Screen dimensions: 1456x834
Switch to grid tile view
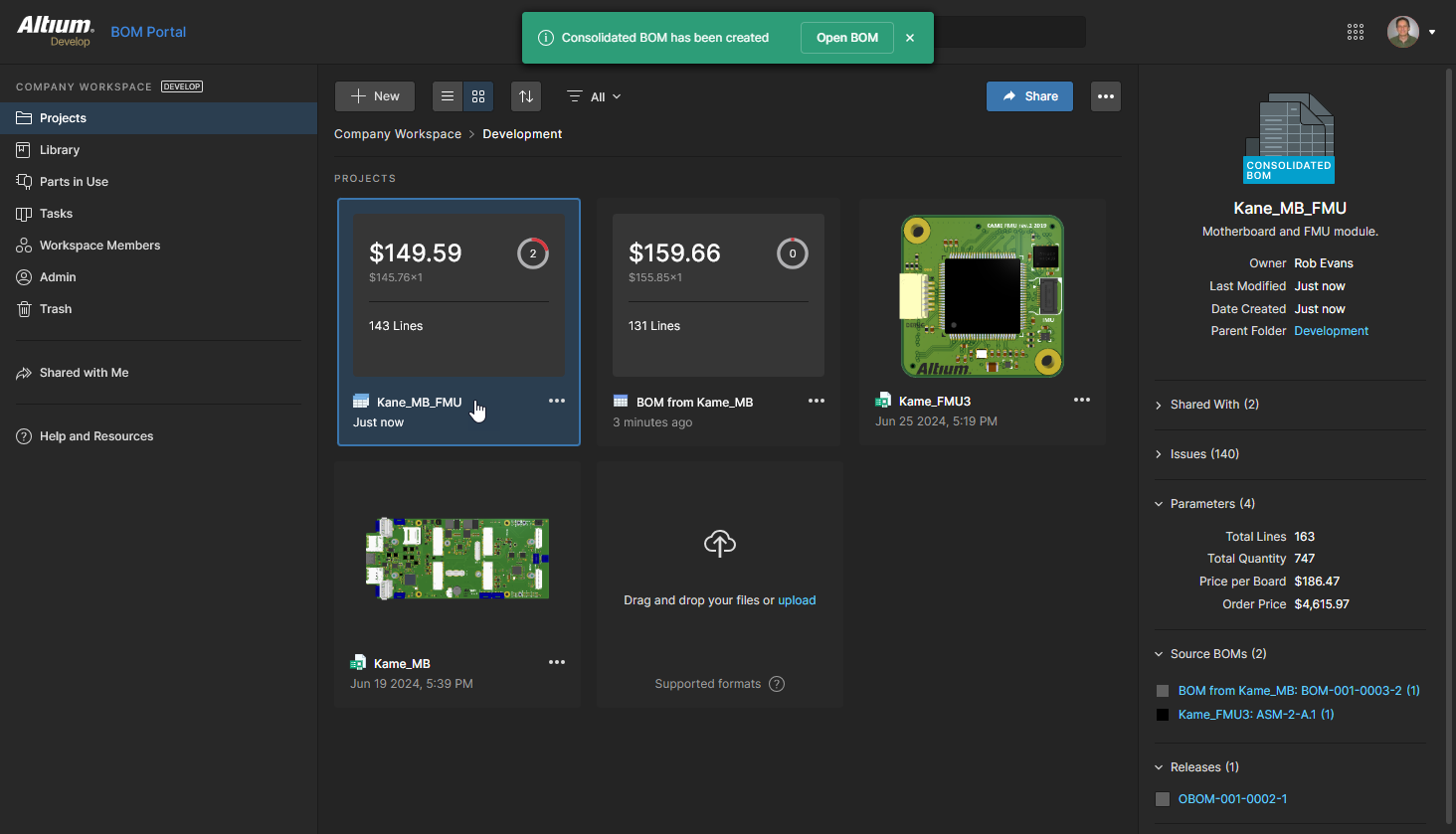coord(478,96)
